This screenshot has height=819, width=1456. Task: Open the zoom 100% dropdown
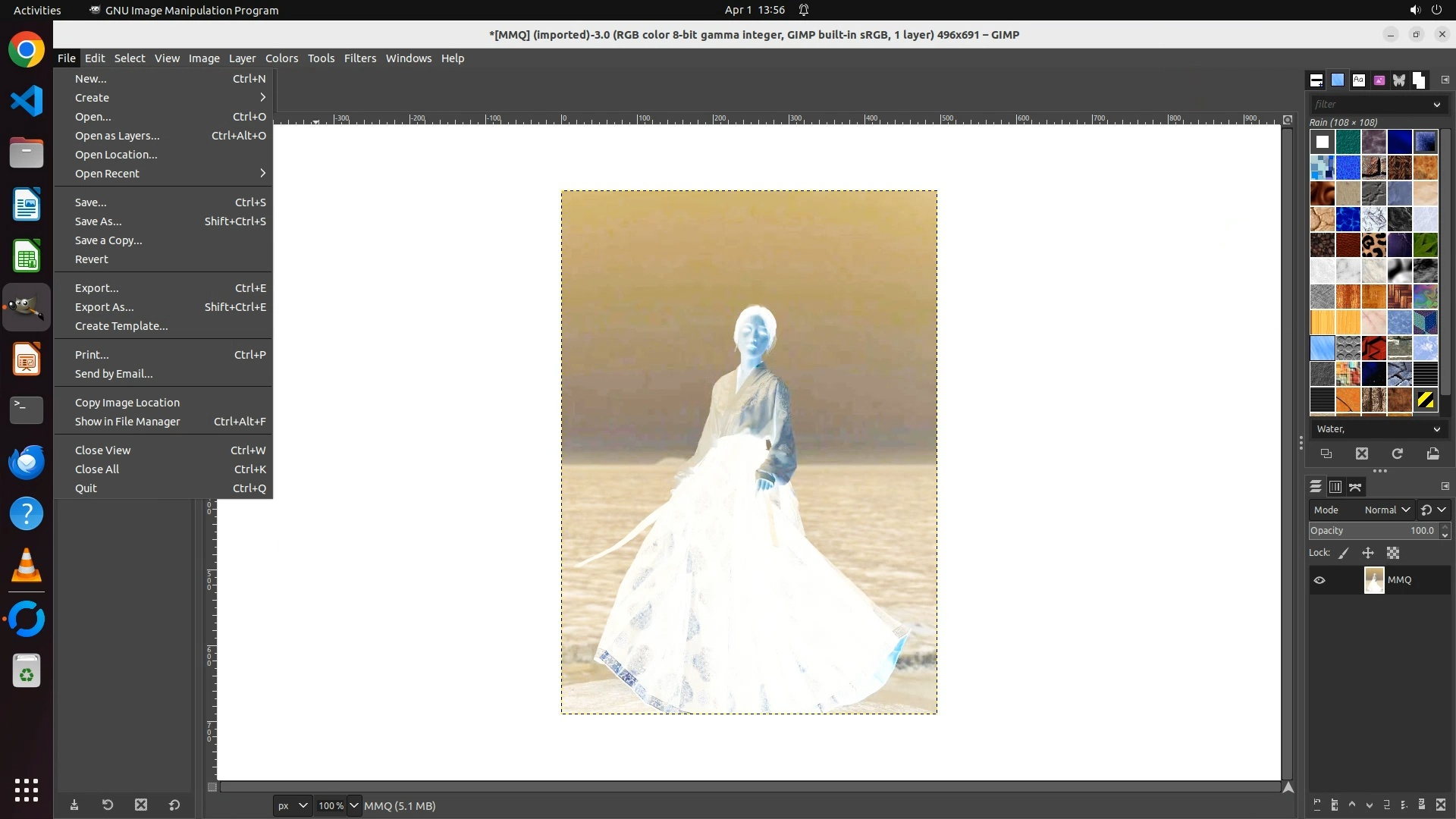[353, 805]
